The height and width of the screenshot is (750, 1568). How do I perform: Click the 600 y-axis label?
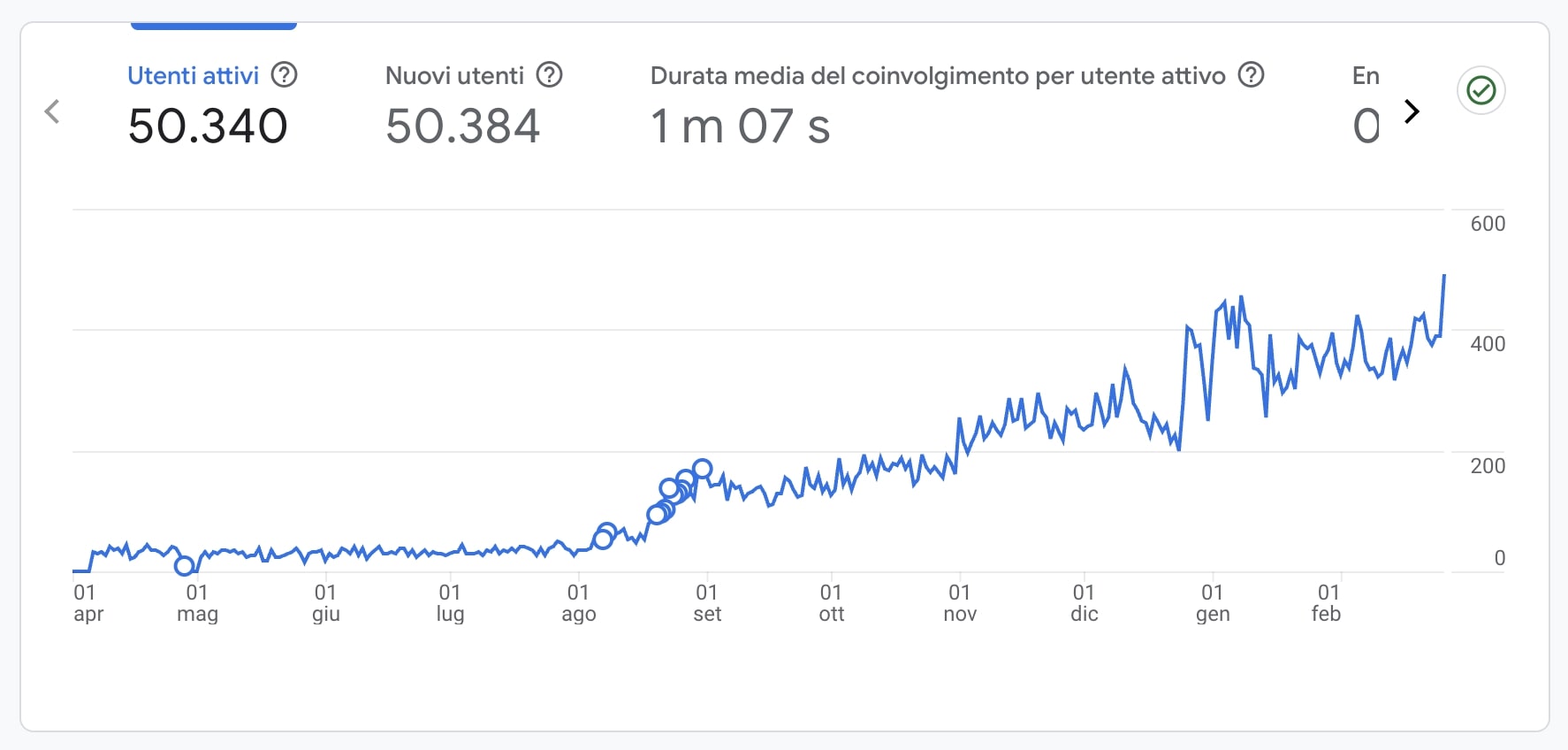pos(1488,224)
